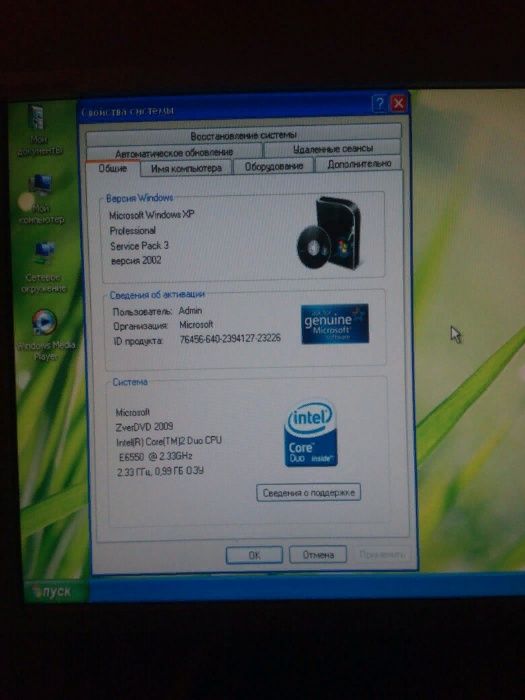Viewport: 525px width, 700px height.
Task: Switch to Восстановление системы tab
Action: [x=243, y=135]
